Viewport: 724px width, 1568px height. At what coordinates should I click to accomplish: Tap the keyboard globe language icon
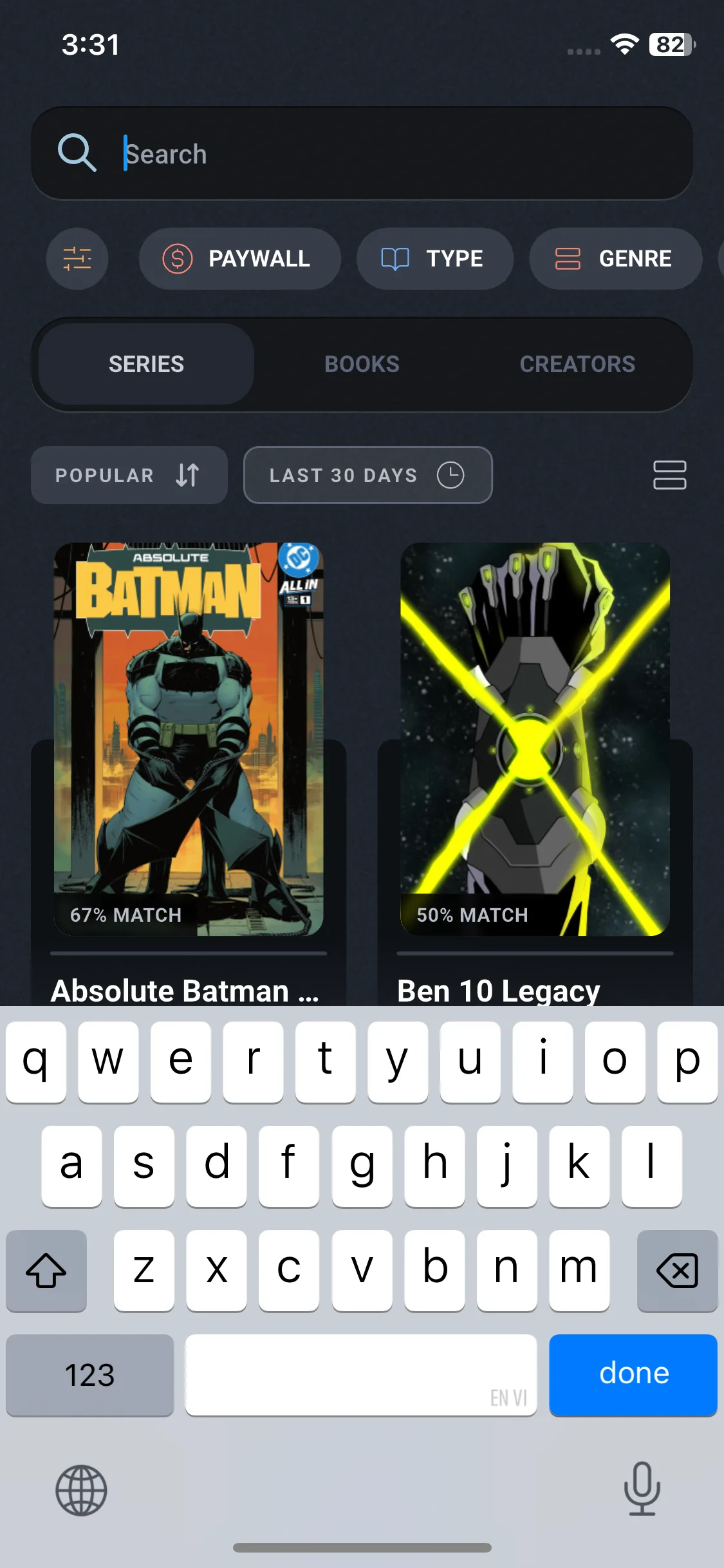[x=81, y=1490]
